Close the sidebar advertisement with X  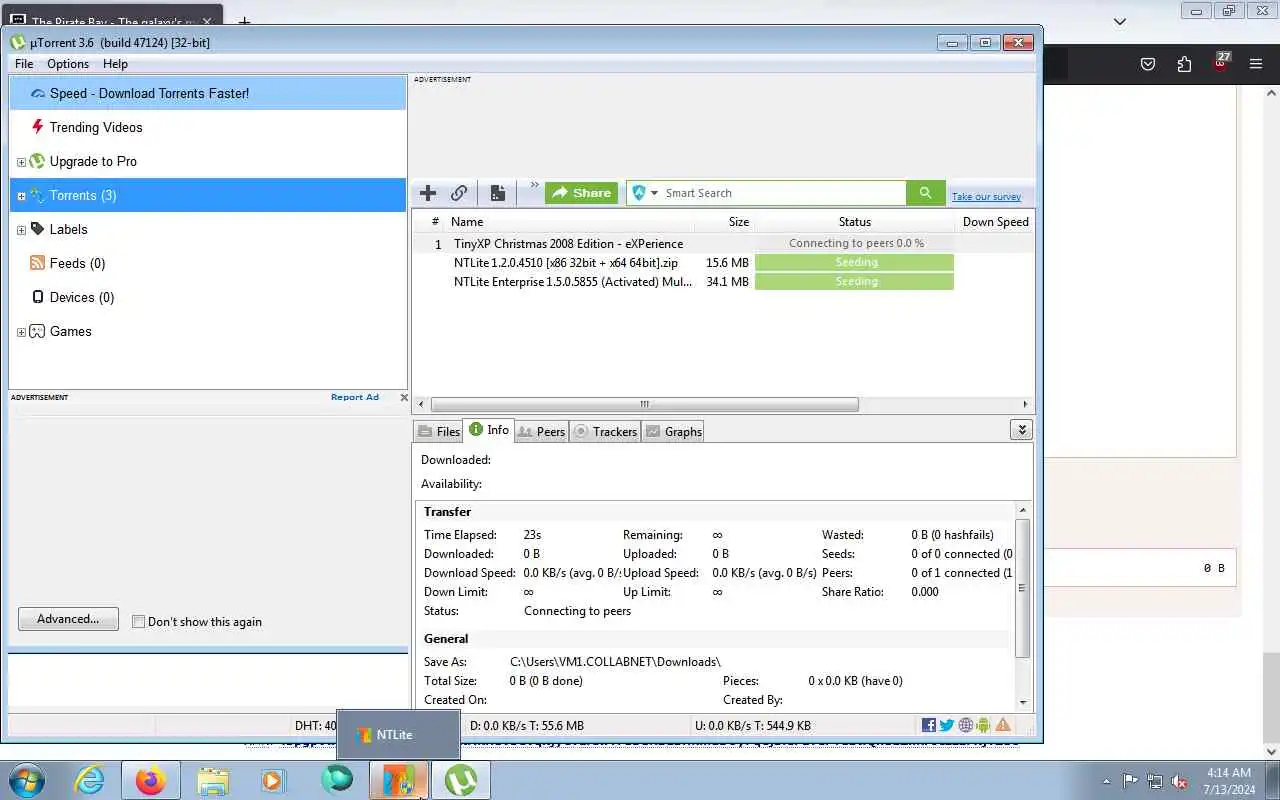[x=404, y=397]
